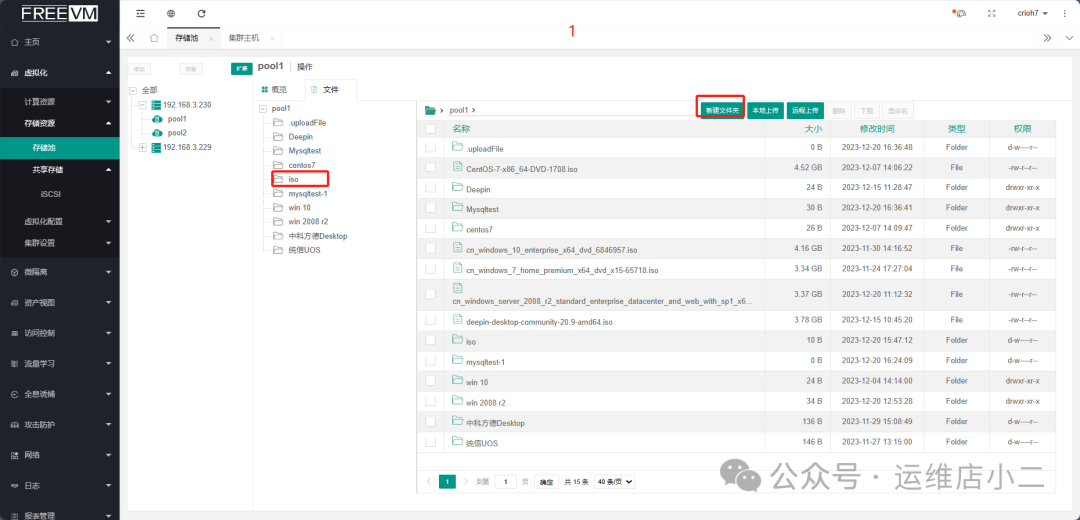Image resolution: width=1080 pixels, height=520 pixels.
Task: Open the vertical three-dot menu
Action: (x=1063, y=13)
